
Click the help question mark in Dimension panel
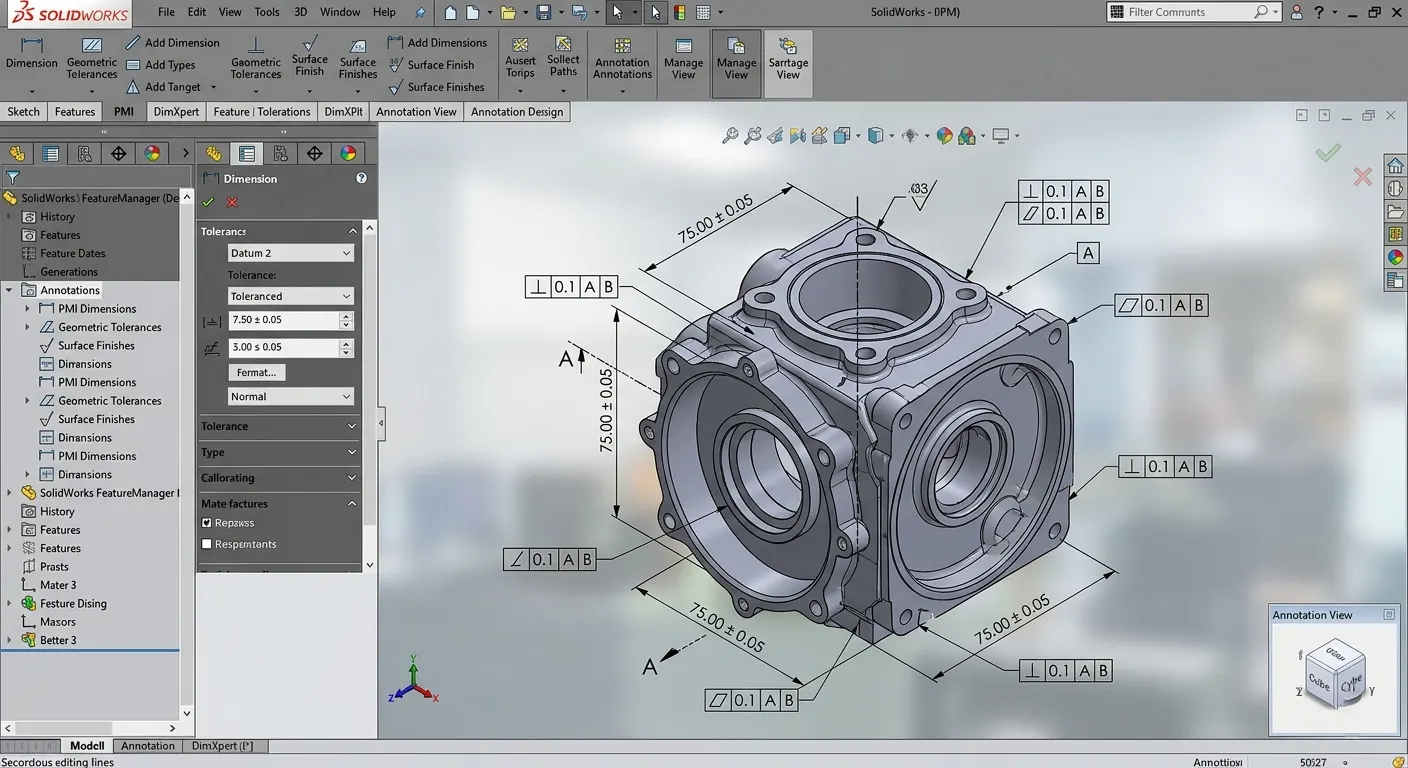pyautogui.click(x=361, y=178)
